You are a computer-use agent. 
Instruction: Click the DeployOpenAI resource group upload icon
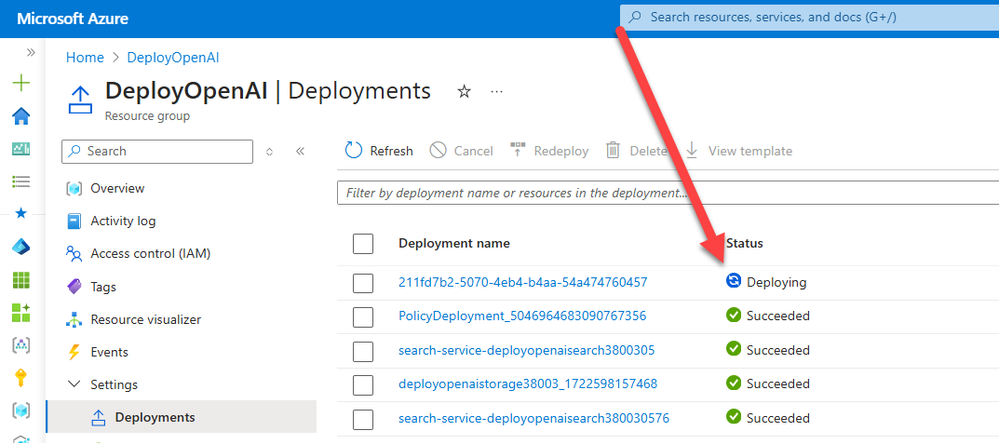tap(80, 100)
